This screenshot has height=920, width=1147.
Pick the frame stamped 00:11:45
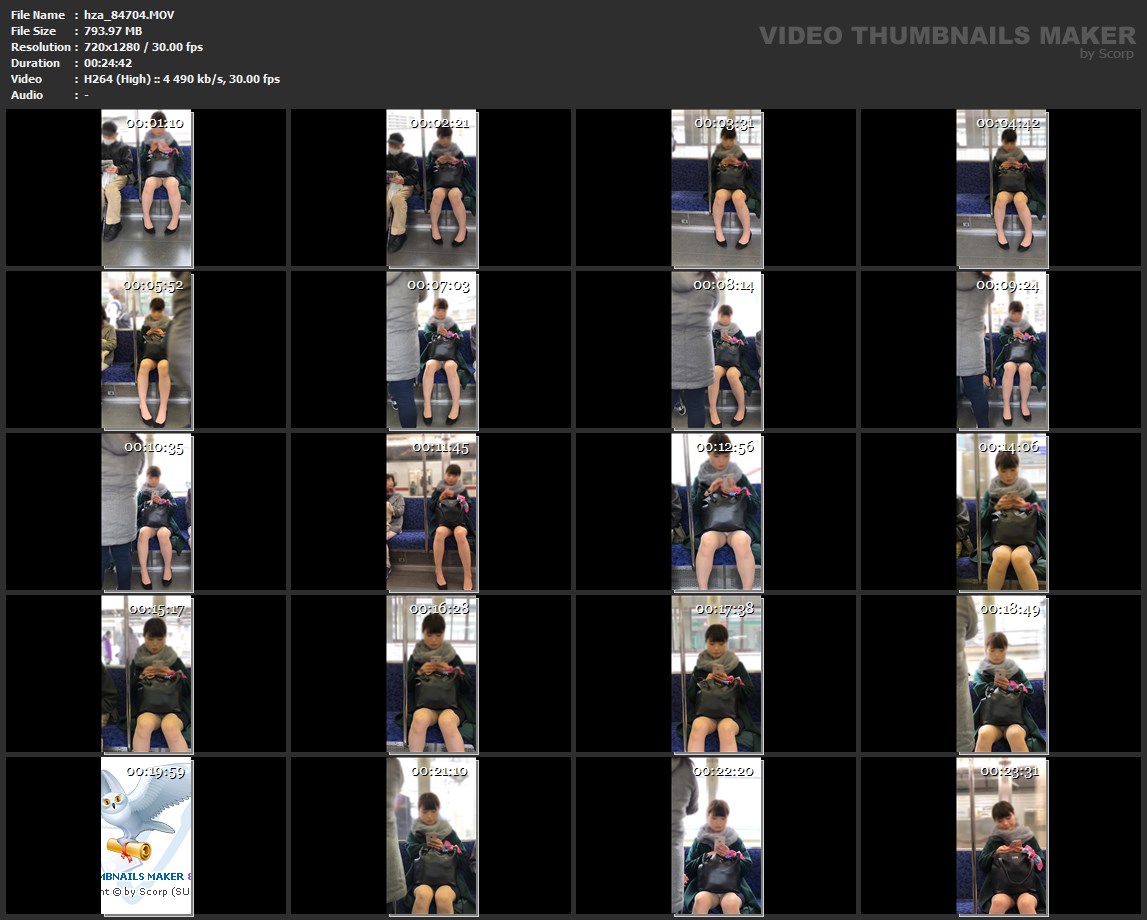pyautogui.click(x=432, y=512)
